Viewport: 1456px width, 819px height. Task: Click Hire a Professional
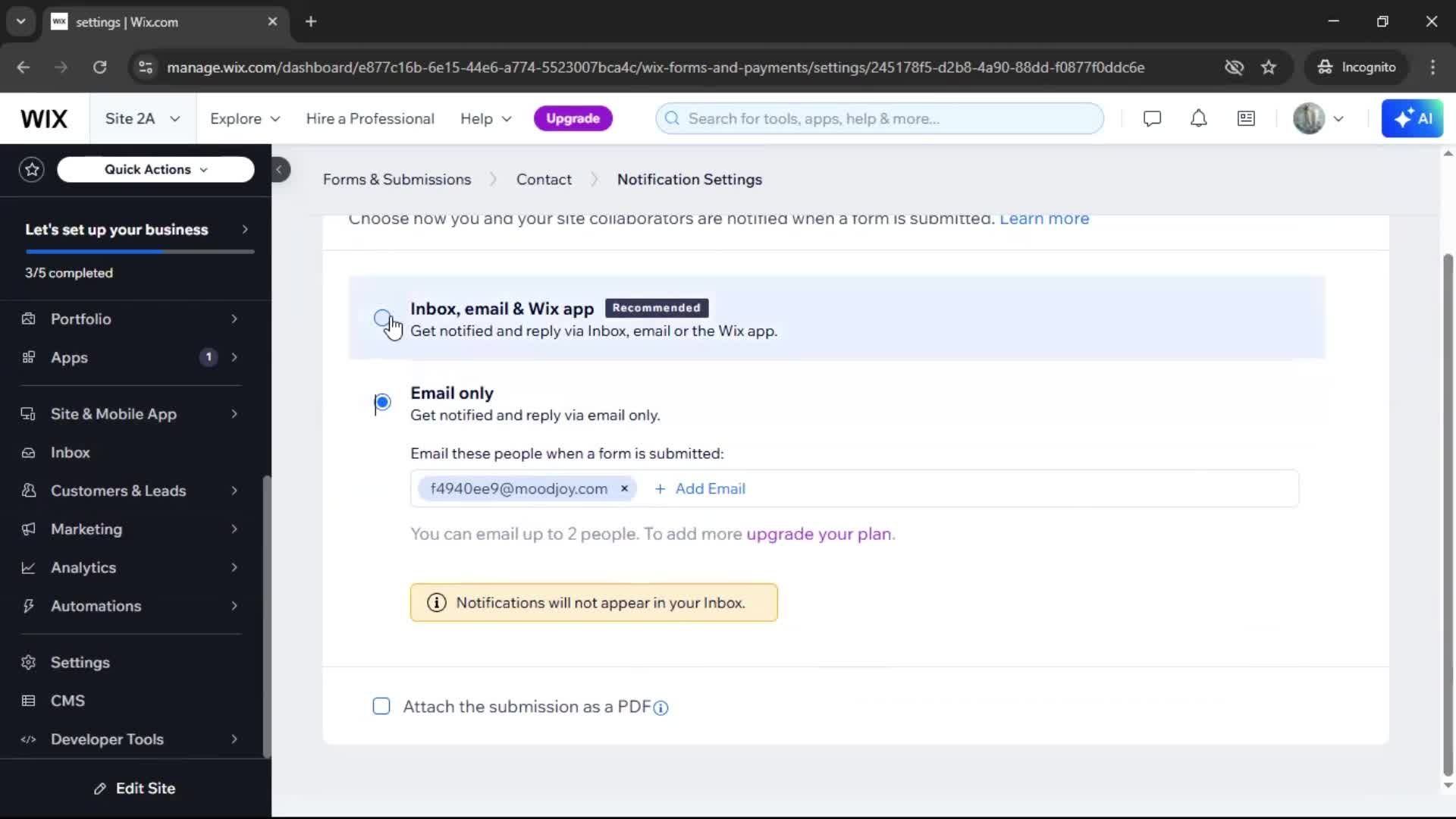370,119
